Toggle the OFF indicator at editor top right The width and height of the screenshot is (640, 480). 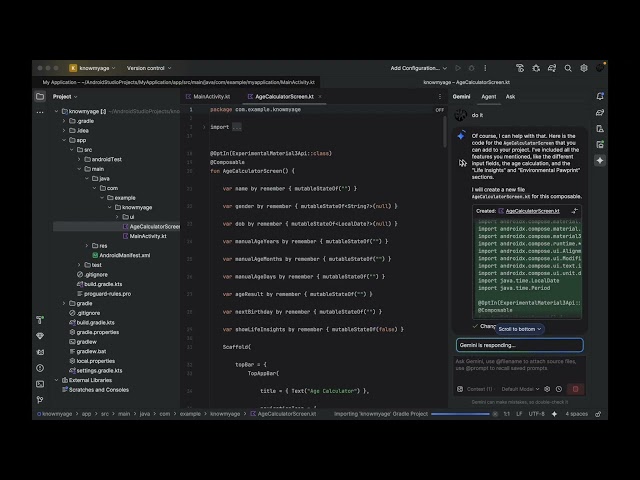click(x=439, y=110)
